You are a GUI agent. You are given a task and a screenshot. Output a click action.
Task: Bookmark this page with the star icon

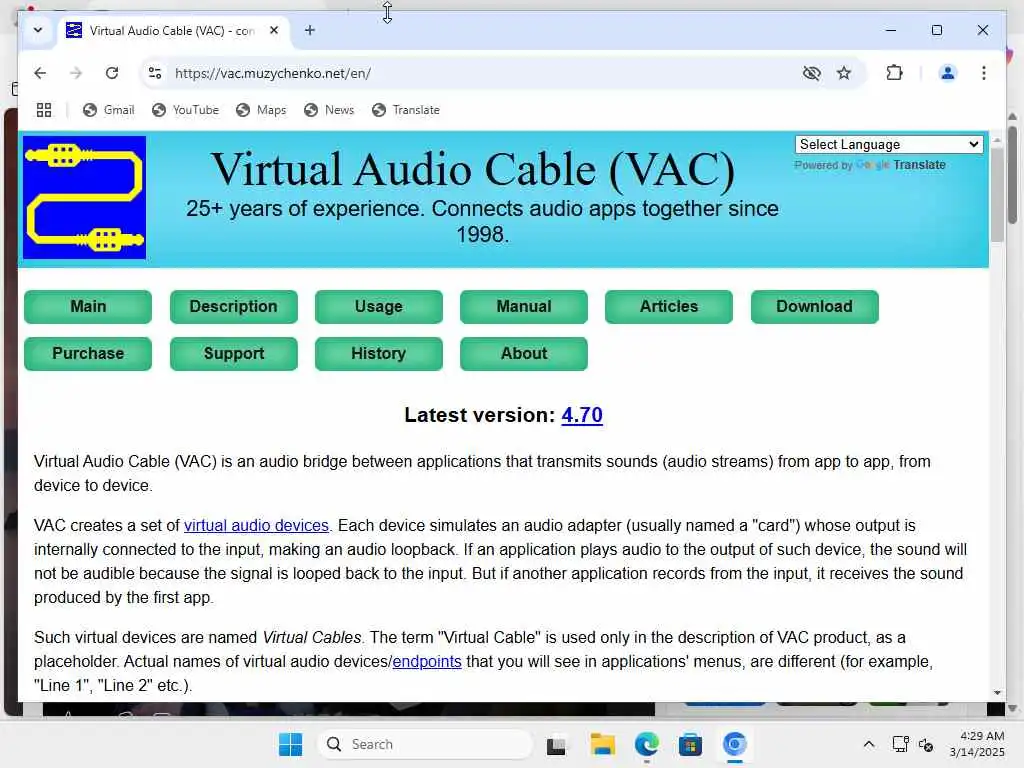[x=844, y=73]
